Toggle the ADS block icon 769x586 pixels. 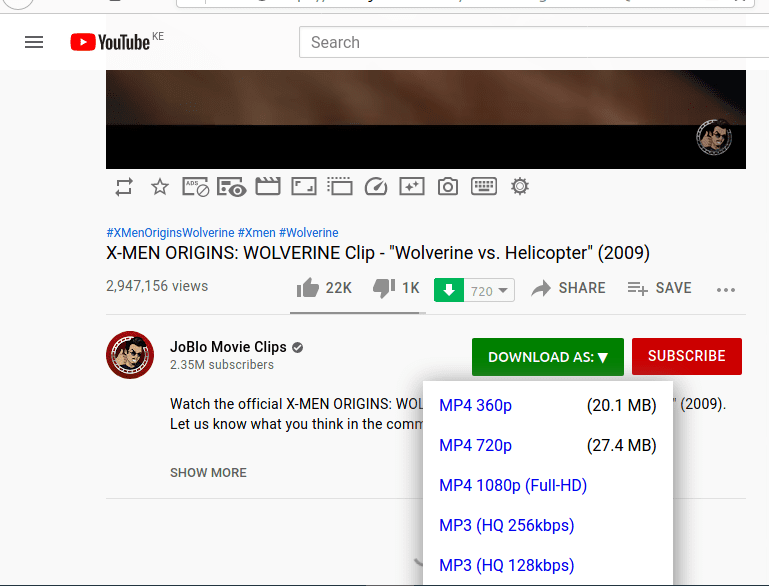pos(196,186)
